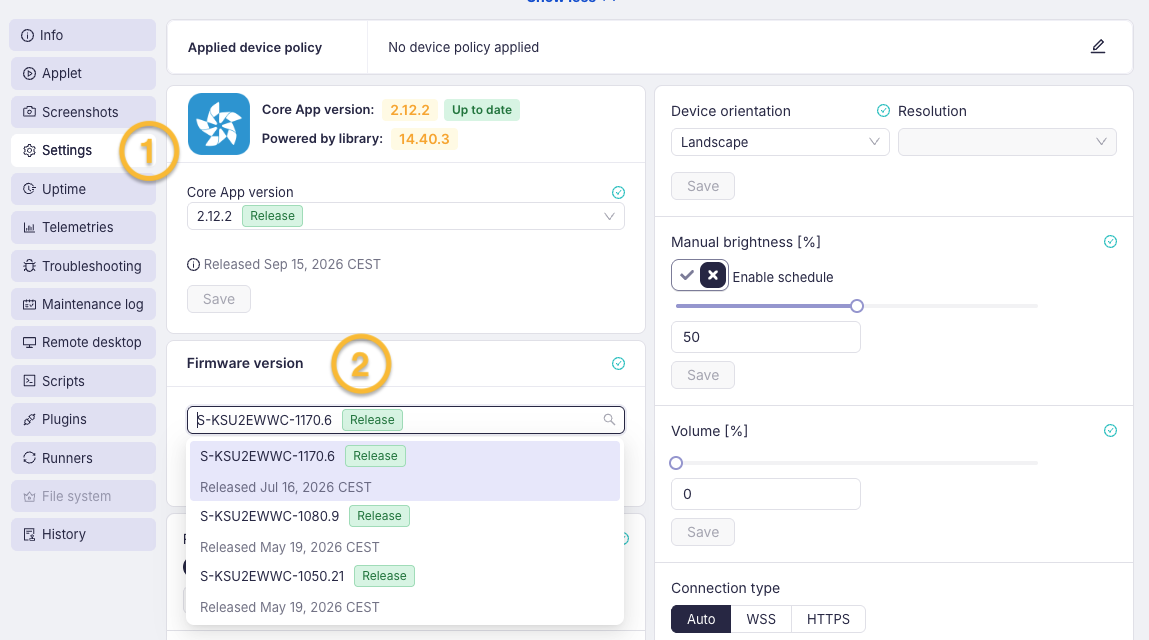Save the Core App version
Viewport: 1149px width, 640px height.
click(219, 299)
